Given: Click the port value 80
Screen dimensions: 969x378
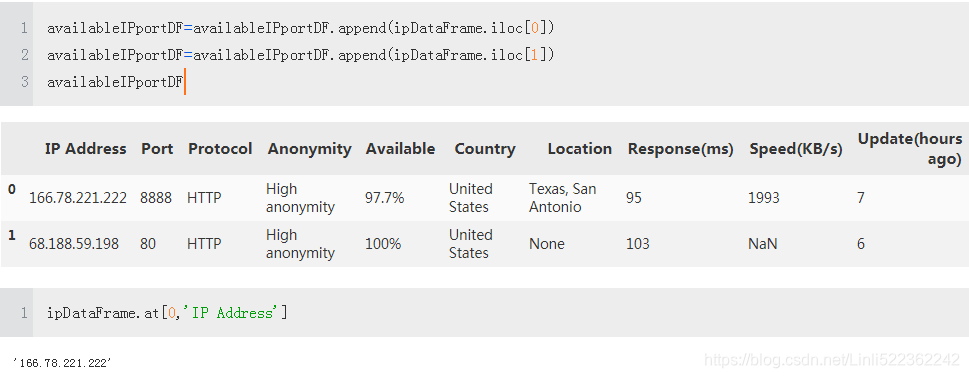Looking at the screenshot, I should pyautogui.click(x=148, y=244).
